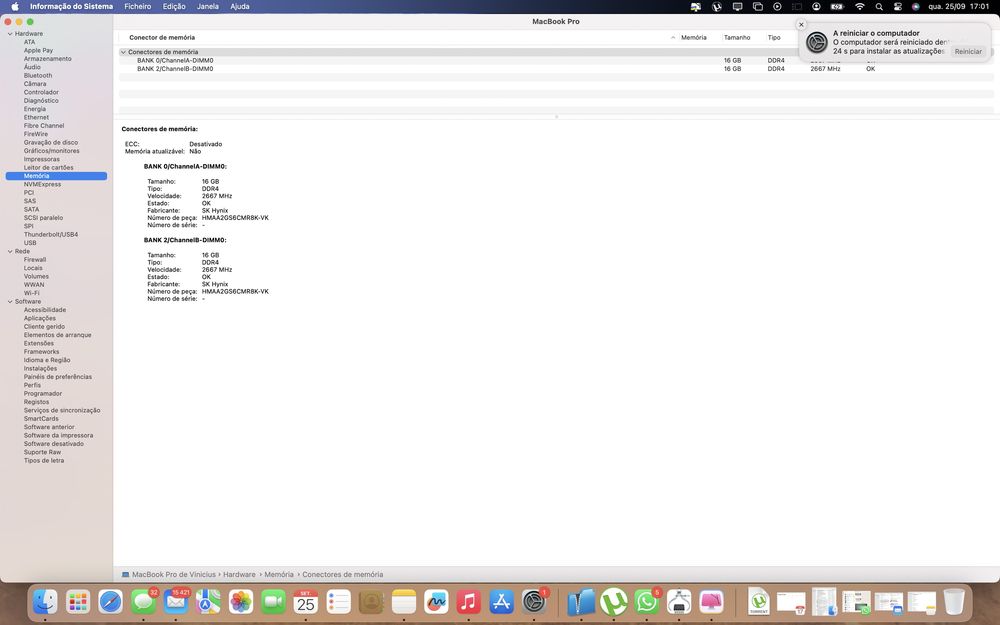Open Calendar showing 25 in Dock
This screenshot has height=625, width=1000.
point(305,601)
